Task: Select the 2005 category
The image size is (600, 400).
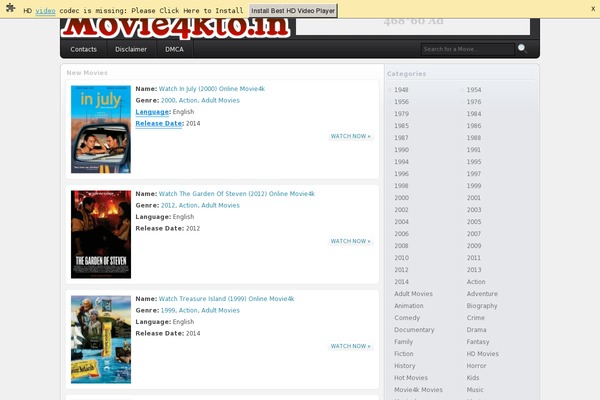Action: click(474, 222)
